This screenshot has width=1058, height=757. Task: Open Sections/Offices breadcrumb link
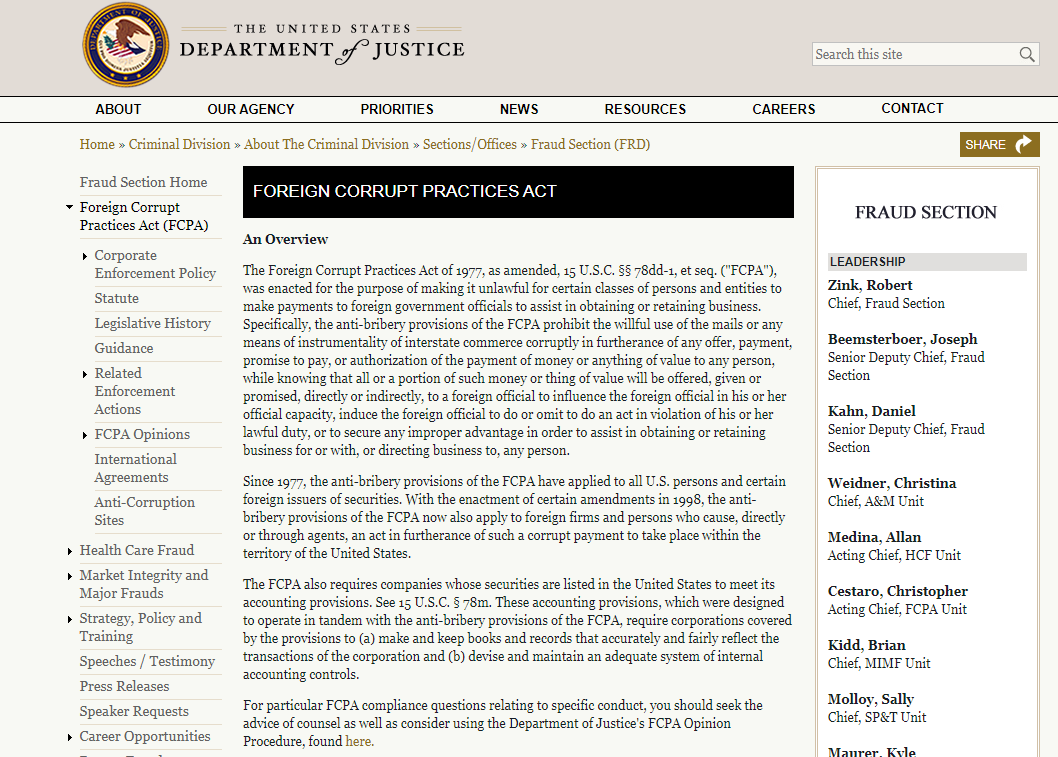point(470,144)
